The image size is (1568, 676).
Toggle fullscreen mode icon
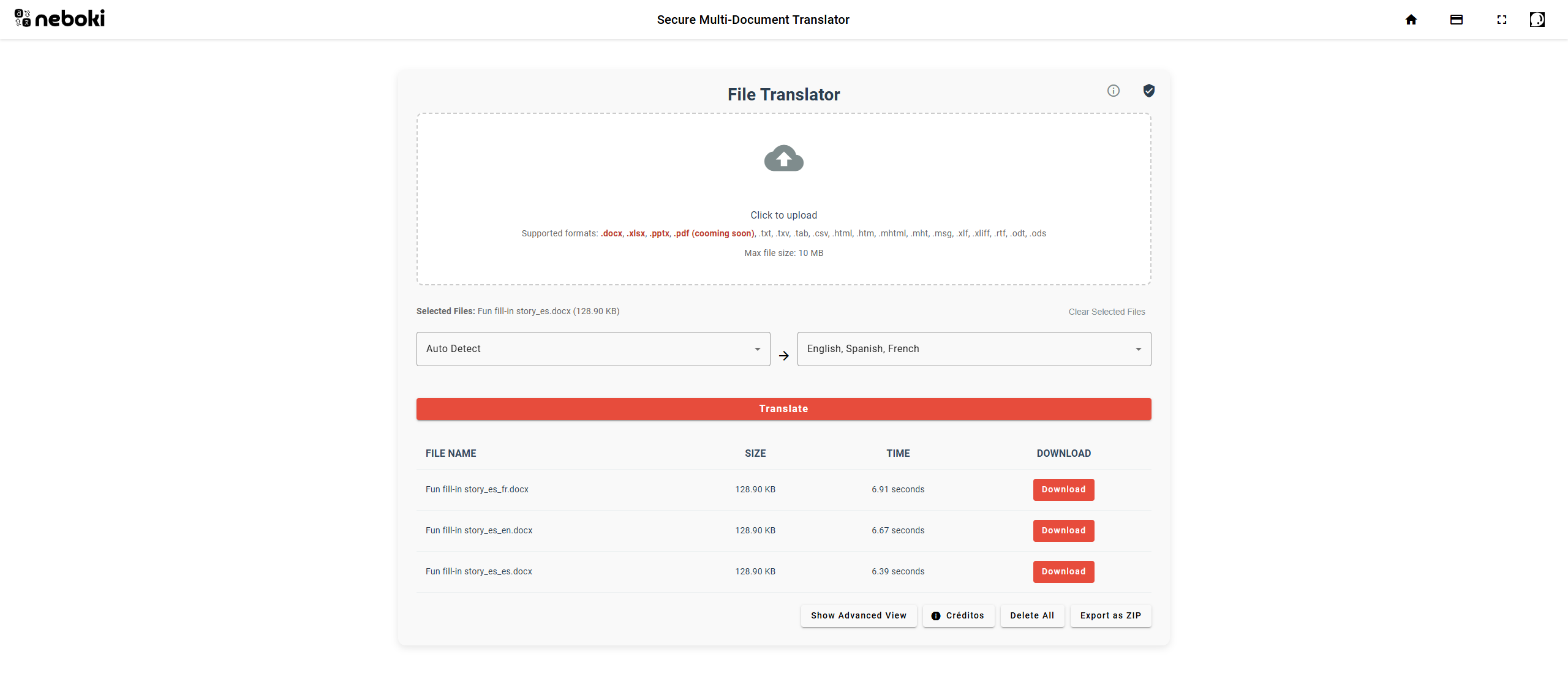pyautogui.click(x=1502, y=20)
